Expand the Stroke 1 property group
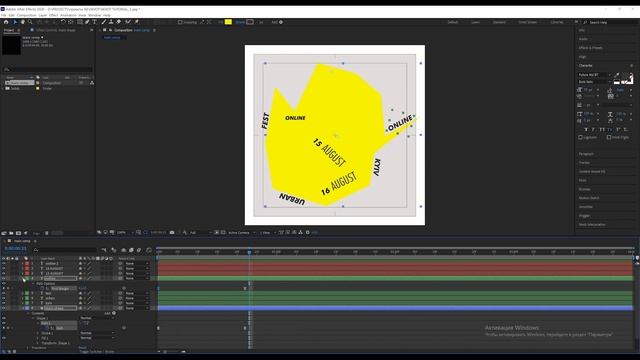The image size is (640, 360). click(x=38, y=333)
